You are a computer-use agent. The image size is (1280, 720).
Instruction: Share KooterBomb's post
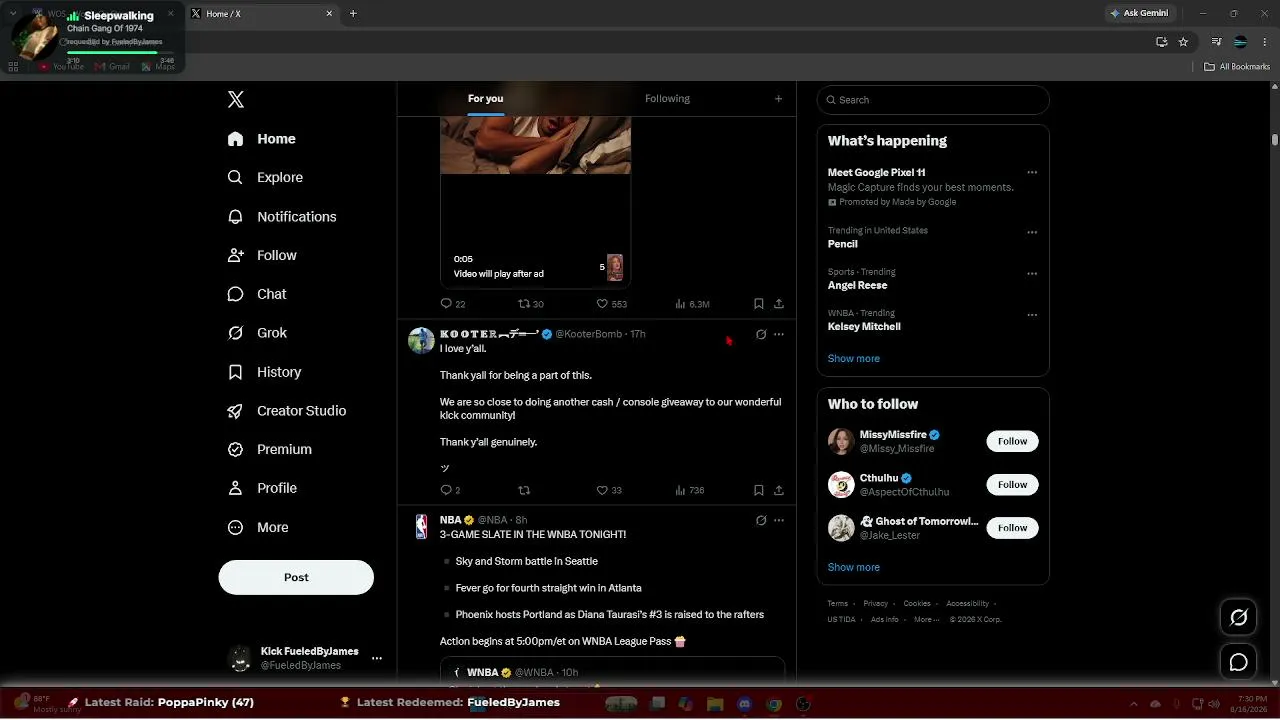coord(779,490)
